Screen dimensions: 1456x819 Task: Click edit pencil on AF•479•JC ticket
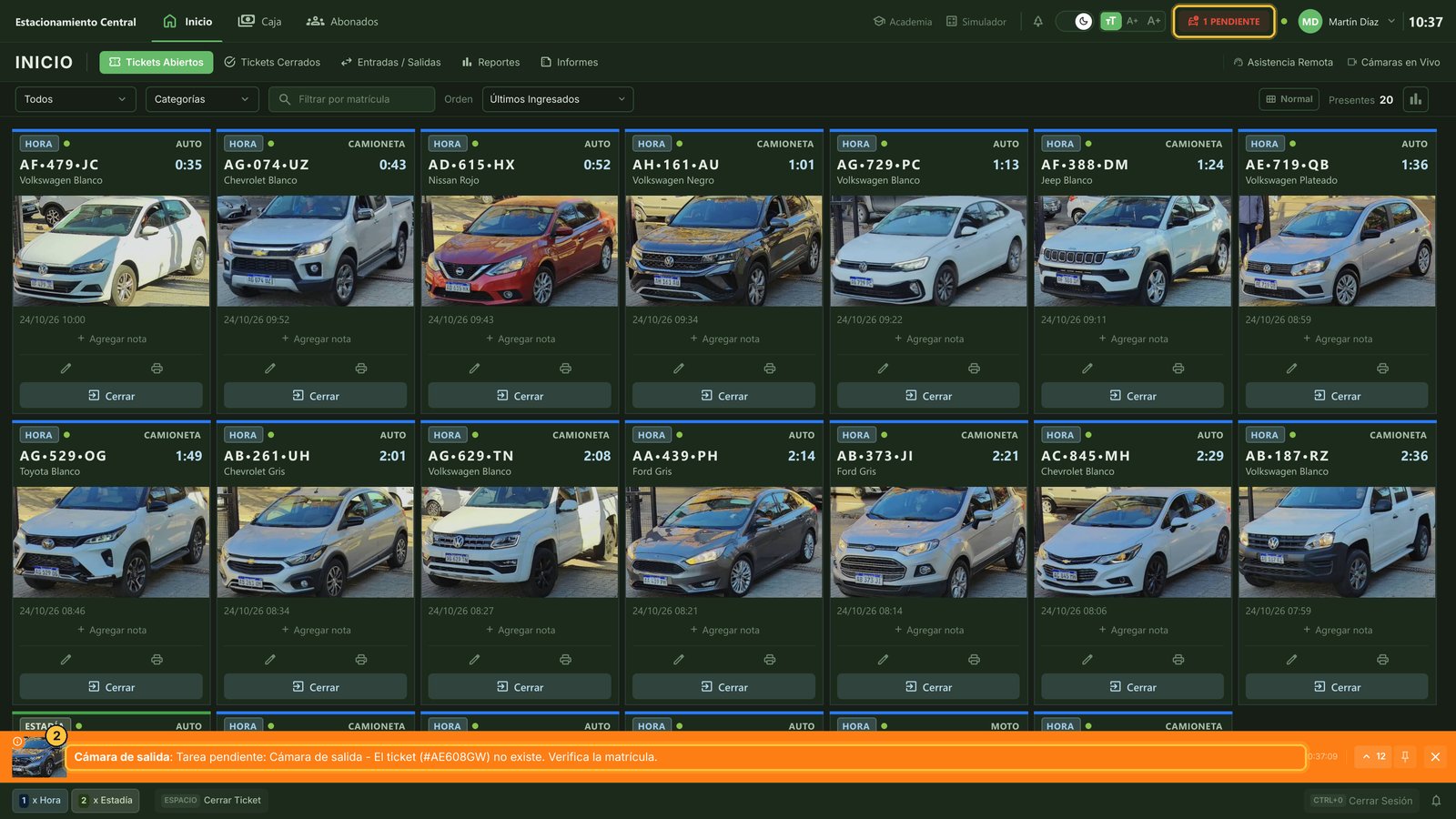[66, 369]
